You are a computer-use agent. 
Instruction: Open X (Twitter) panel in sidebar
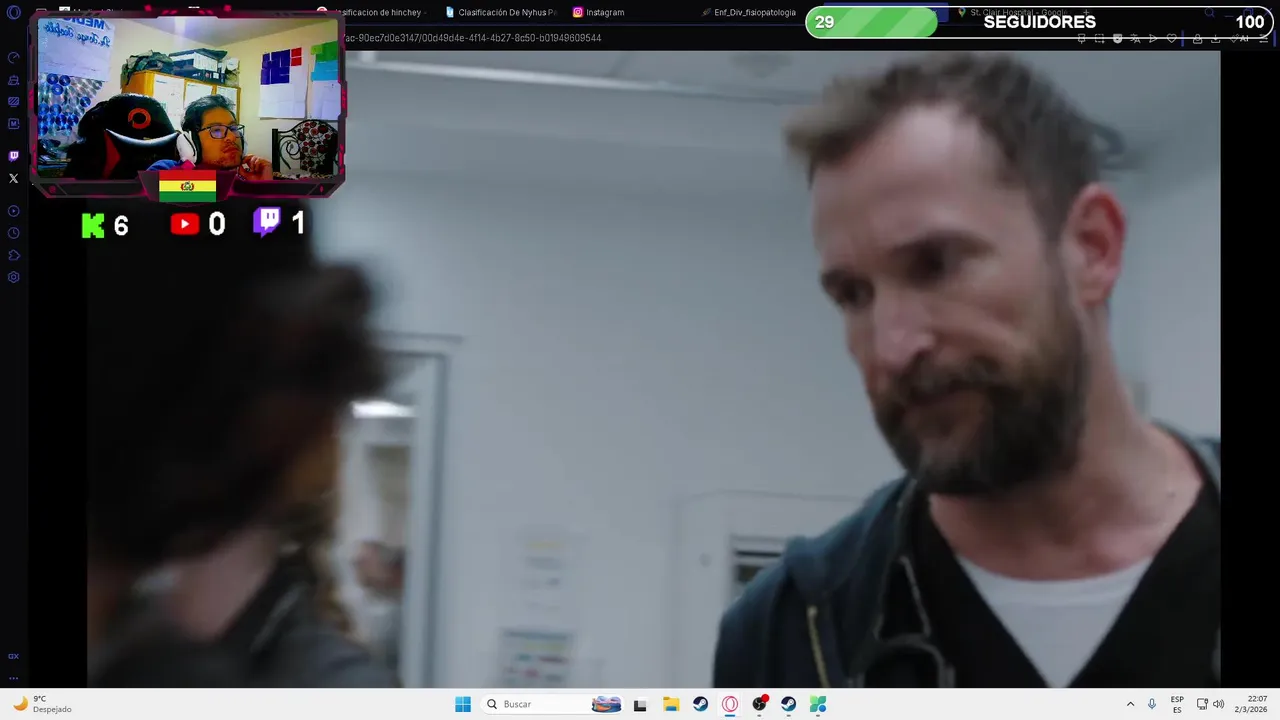point(13,178)
